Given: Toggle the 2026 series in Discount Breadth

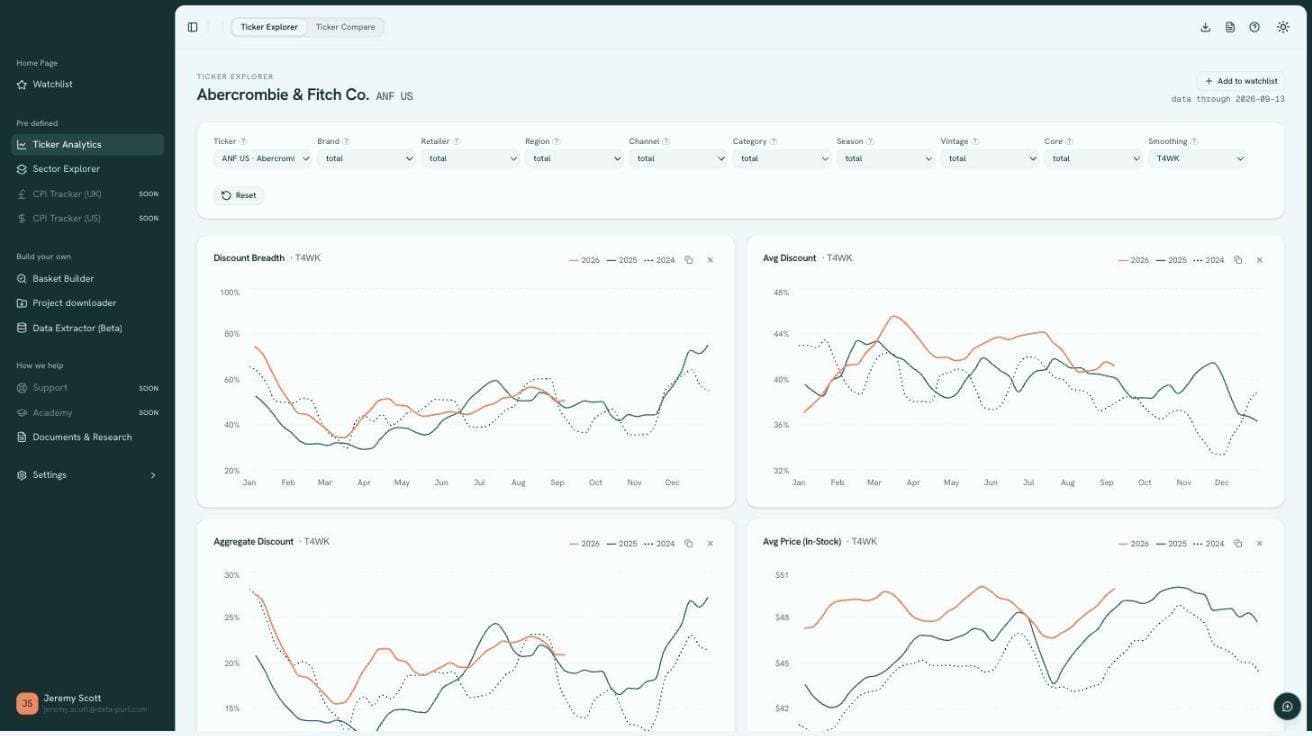Looking at the screenshot, I should click(x=584, y=260).
